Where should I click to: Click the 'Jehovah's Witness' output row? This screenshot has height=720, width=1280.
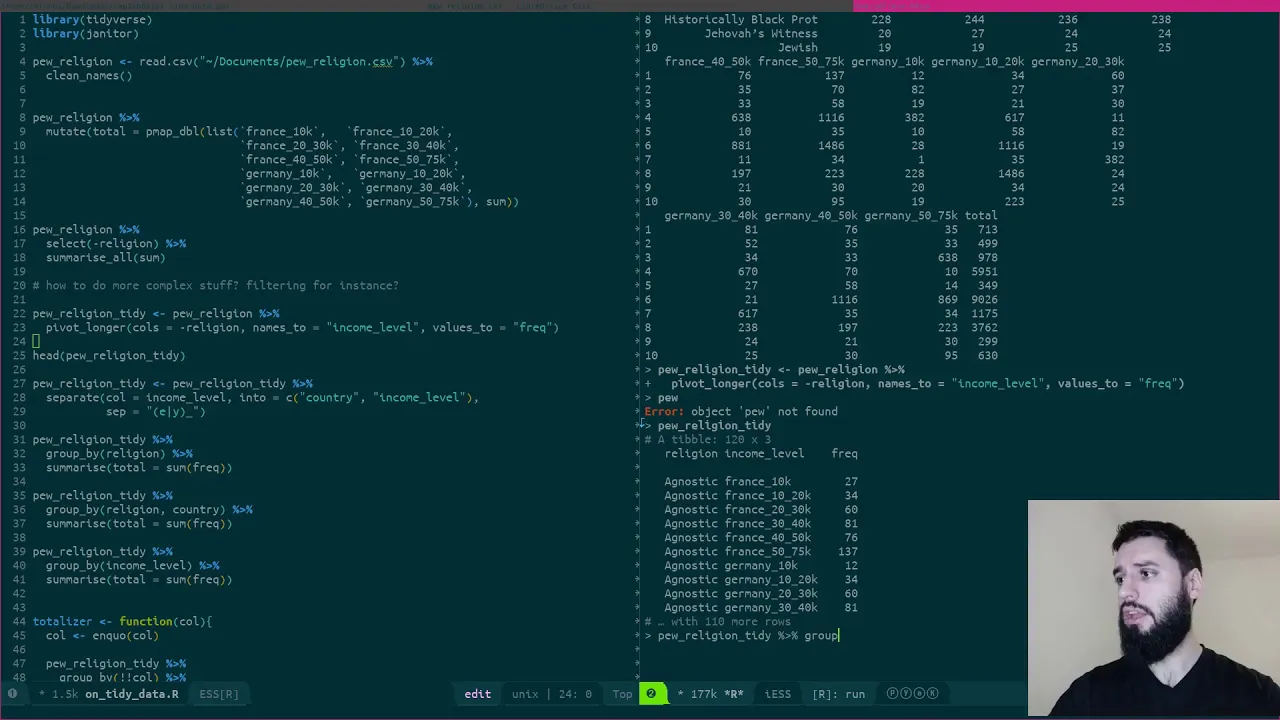tap(907, 33)
